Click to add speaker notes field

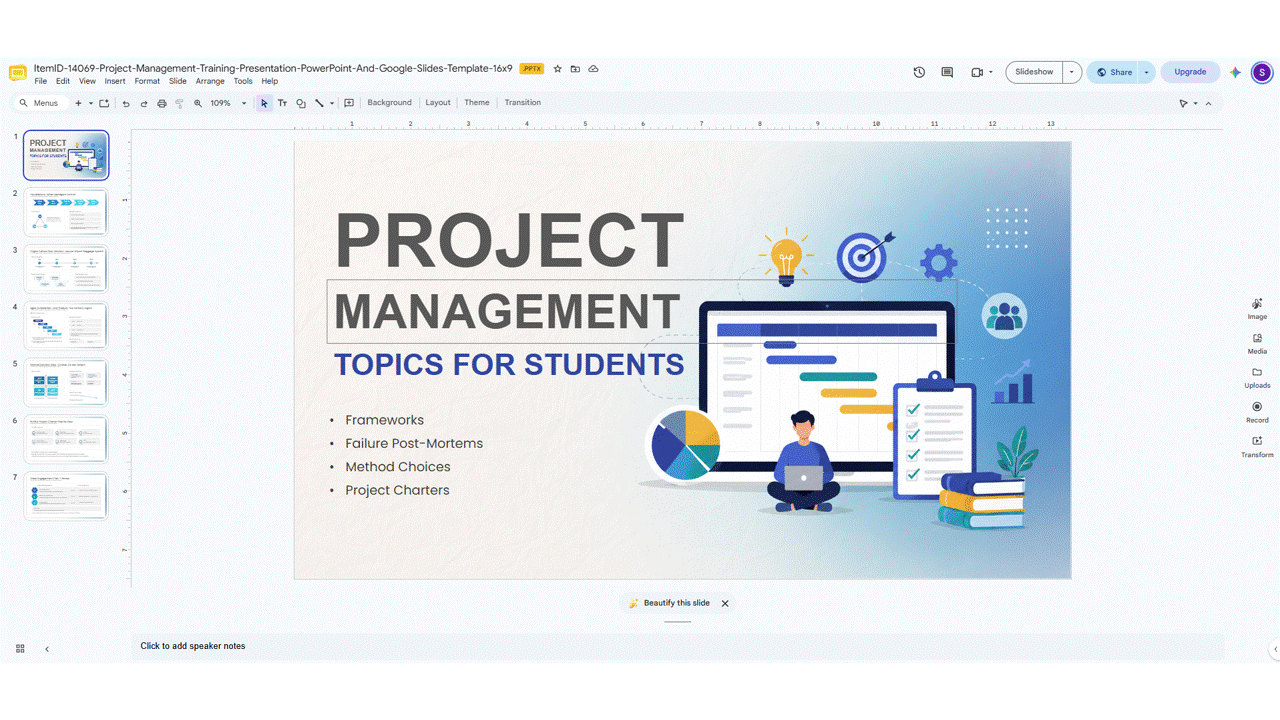coord(677,646)
